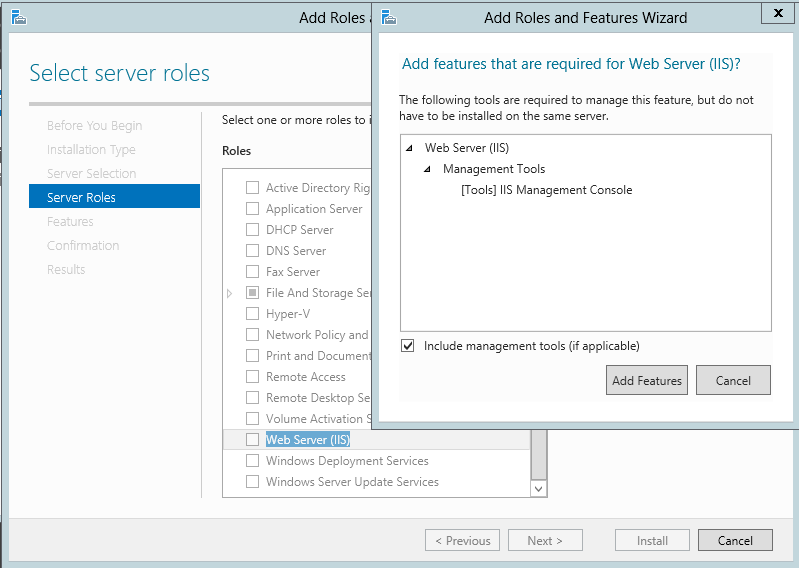Expand the File And Storage Services role
This screenshot has height=568, width=799.
click(229, 293)
